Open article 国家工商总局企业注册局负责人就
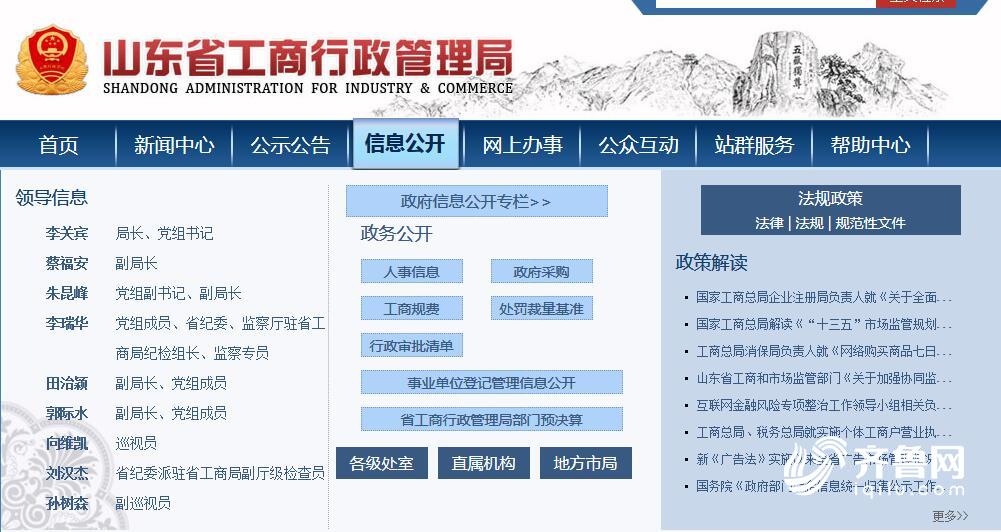Image resolution: width=1001 pixels, height=532 pixels. tap(824, 297)
